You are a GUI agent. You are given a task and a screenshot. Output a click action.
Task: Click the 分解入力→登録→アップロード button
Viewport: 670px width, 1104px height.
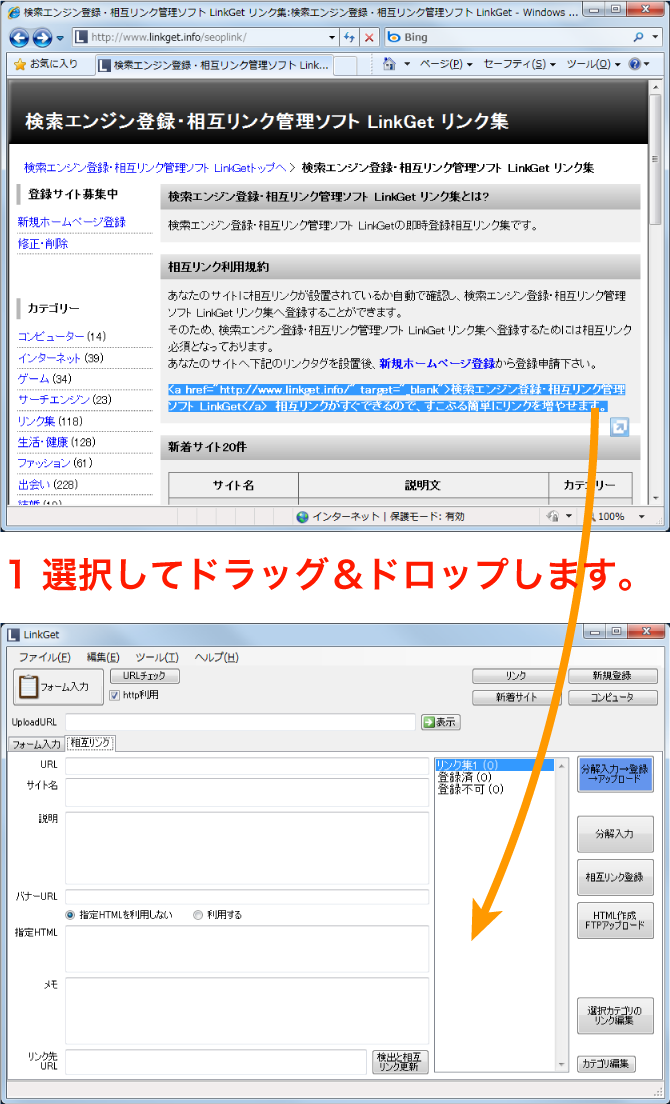[x=615, y=774]
